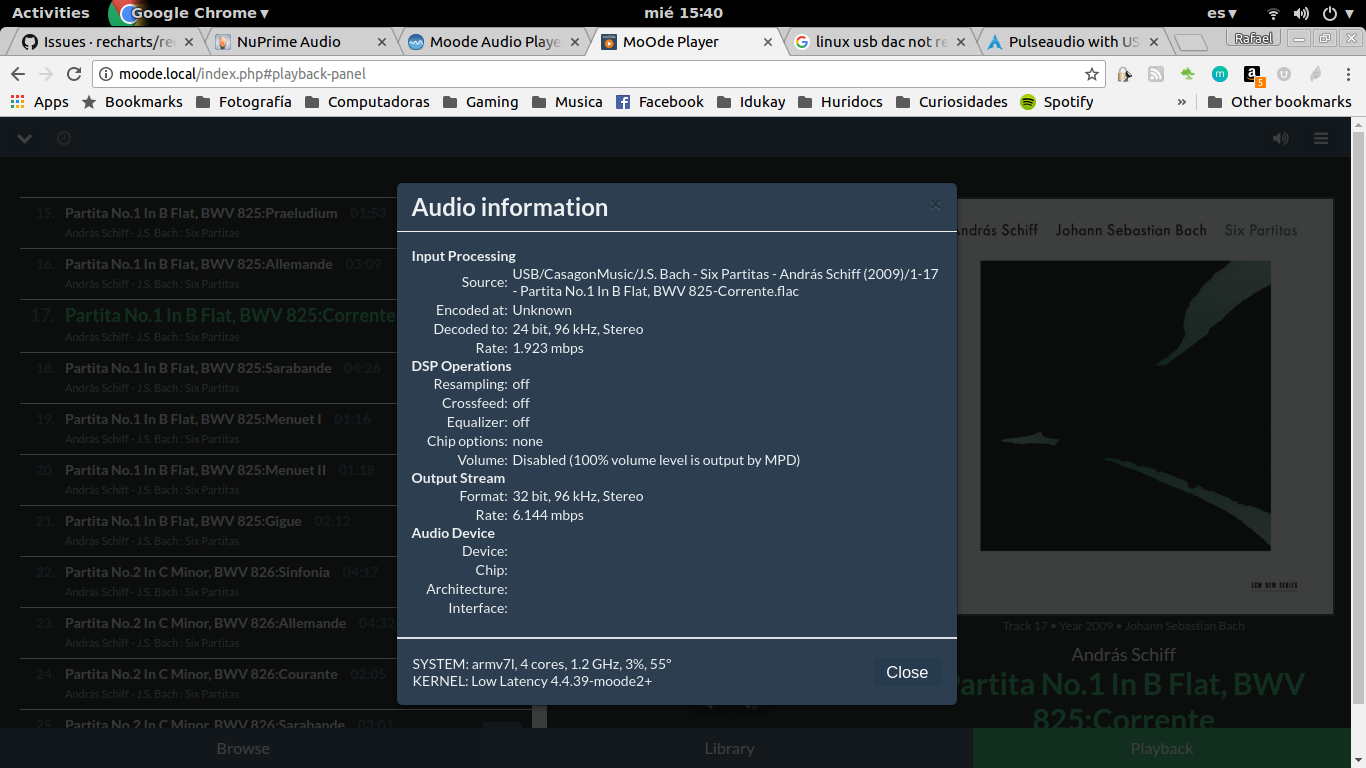
Task: Click the MoOde volume speaker icon
Action: tap(1281, 138)
